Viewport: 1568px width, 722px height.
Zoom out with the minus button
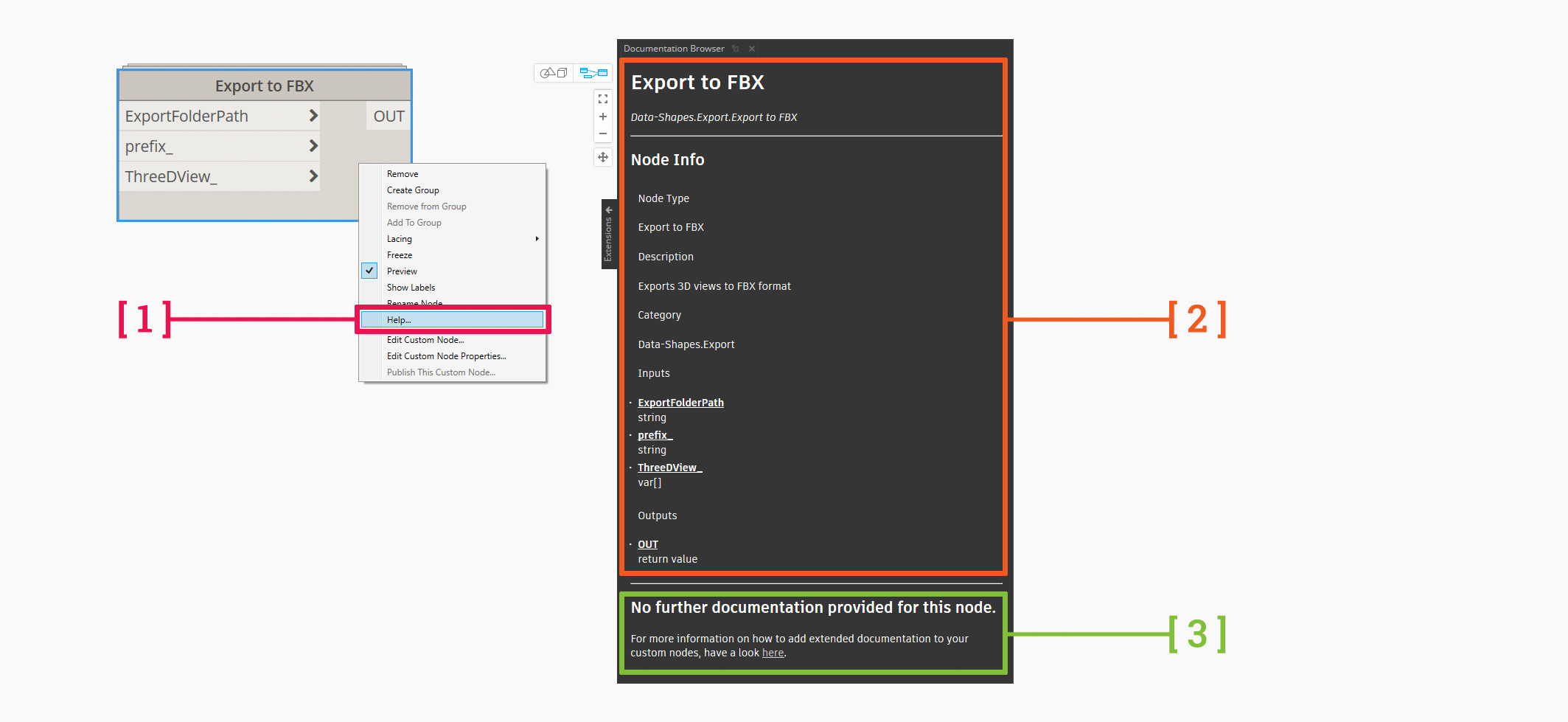[603, 134]
